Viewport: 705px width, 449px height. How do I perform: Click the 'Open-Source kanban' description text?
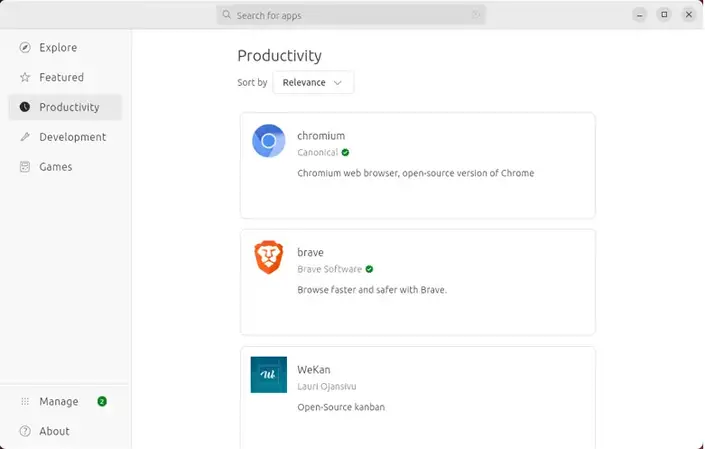pos(341,407)
